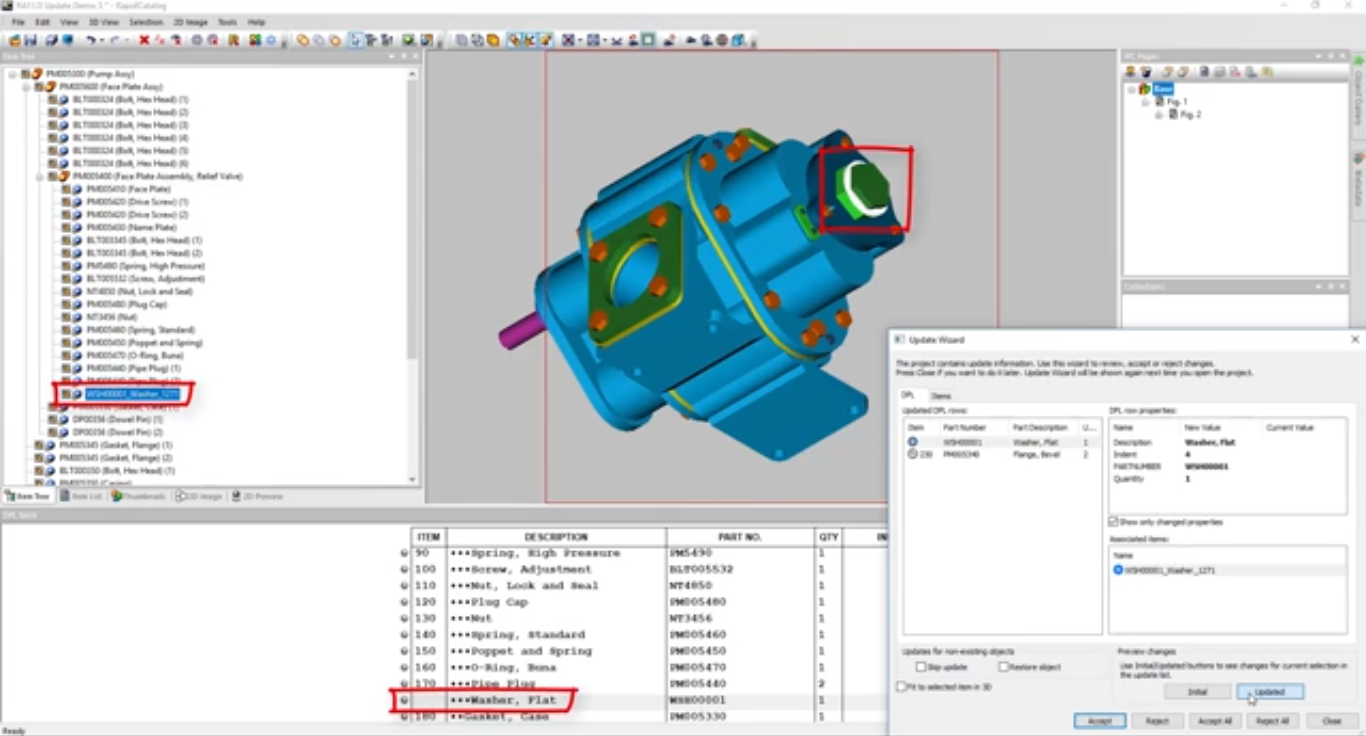Click blue icon next to WSH00001_Washer_1271 in Associated items
Viewport: 1366px width, 736px height.
1118,570
